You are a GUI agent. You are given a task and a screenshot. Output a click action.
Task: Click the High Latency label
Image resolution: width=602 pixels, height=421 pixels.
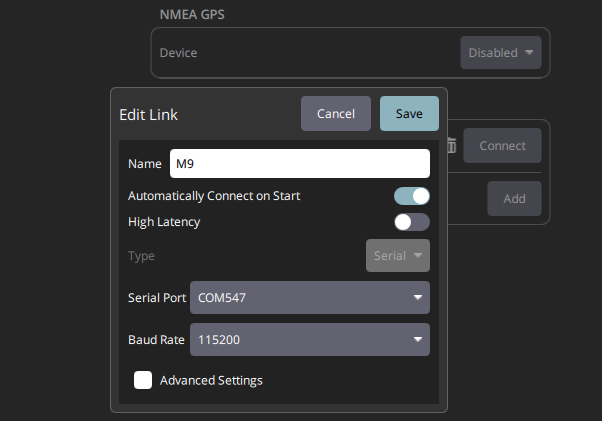pyautogui.click(x=164, y=222)
